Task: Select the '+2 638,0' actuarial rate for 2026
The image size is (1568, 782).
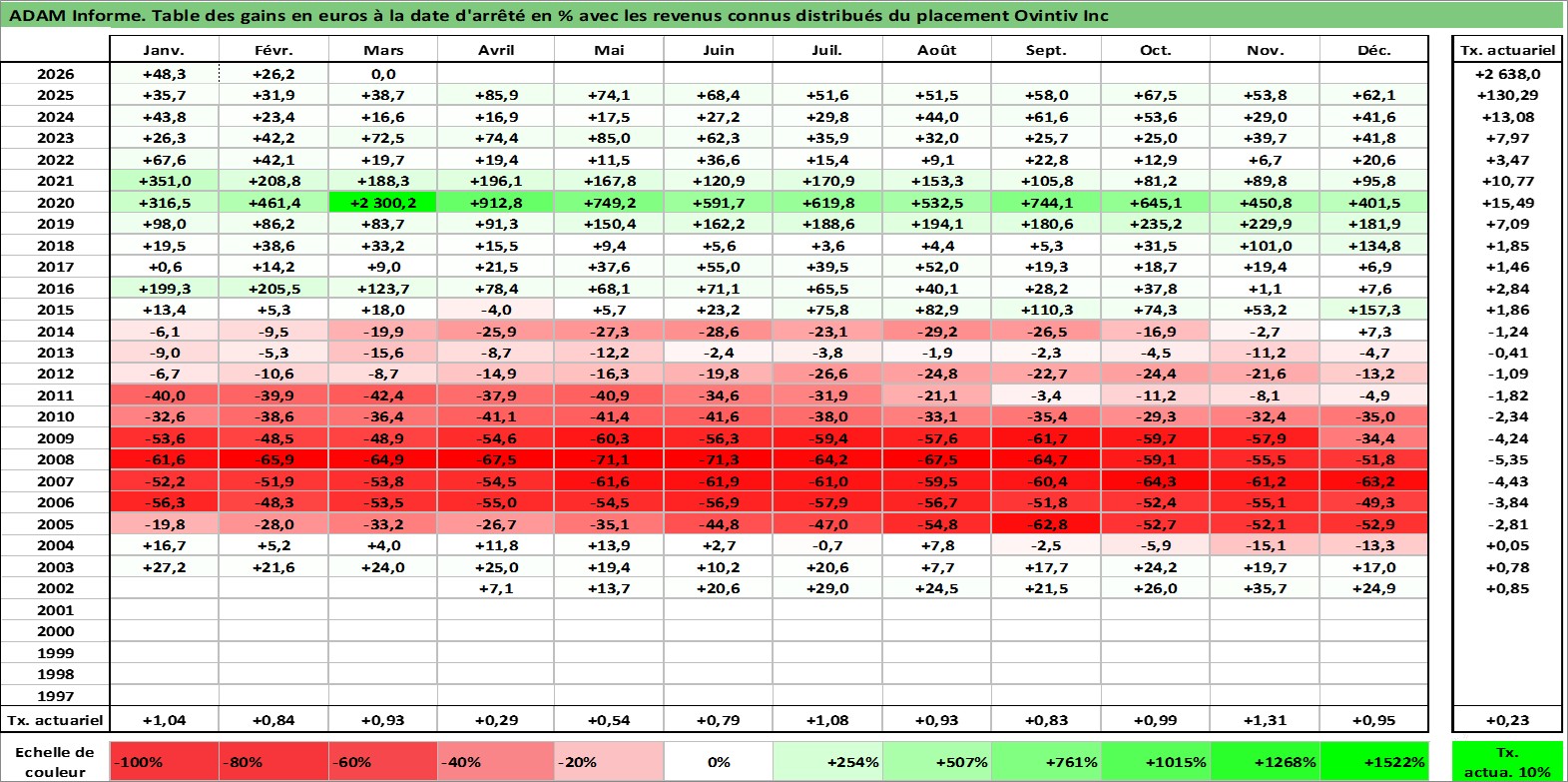Action: point(1507,74)
